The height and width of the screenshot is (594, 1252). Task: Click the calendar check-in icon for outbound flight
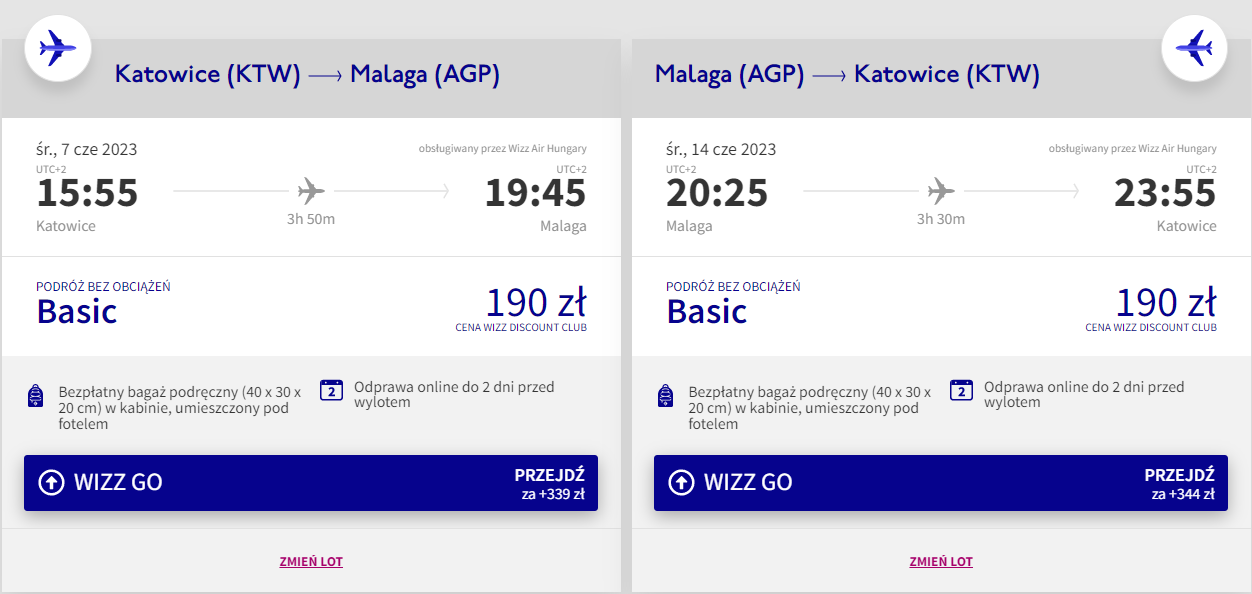(332, 390)
